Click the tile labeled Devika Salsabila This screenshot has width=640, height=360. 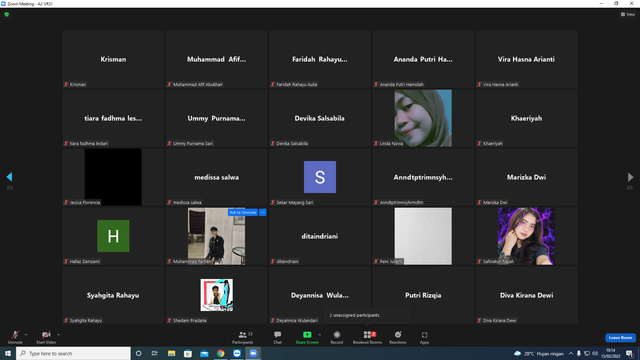[x=320, y=118]
